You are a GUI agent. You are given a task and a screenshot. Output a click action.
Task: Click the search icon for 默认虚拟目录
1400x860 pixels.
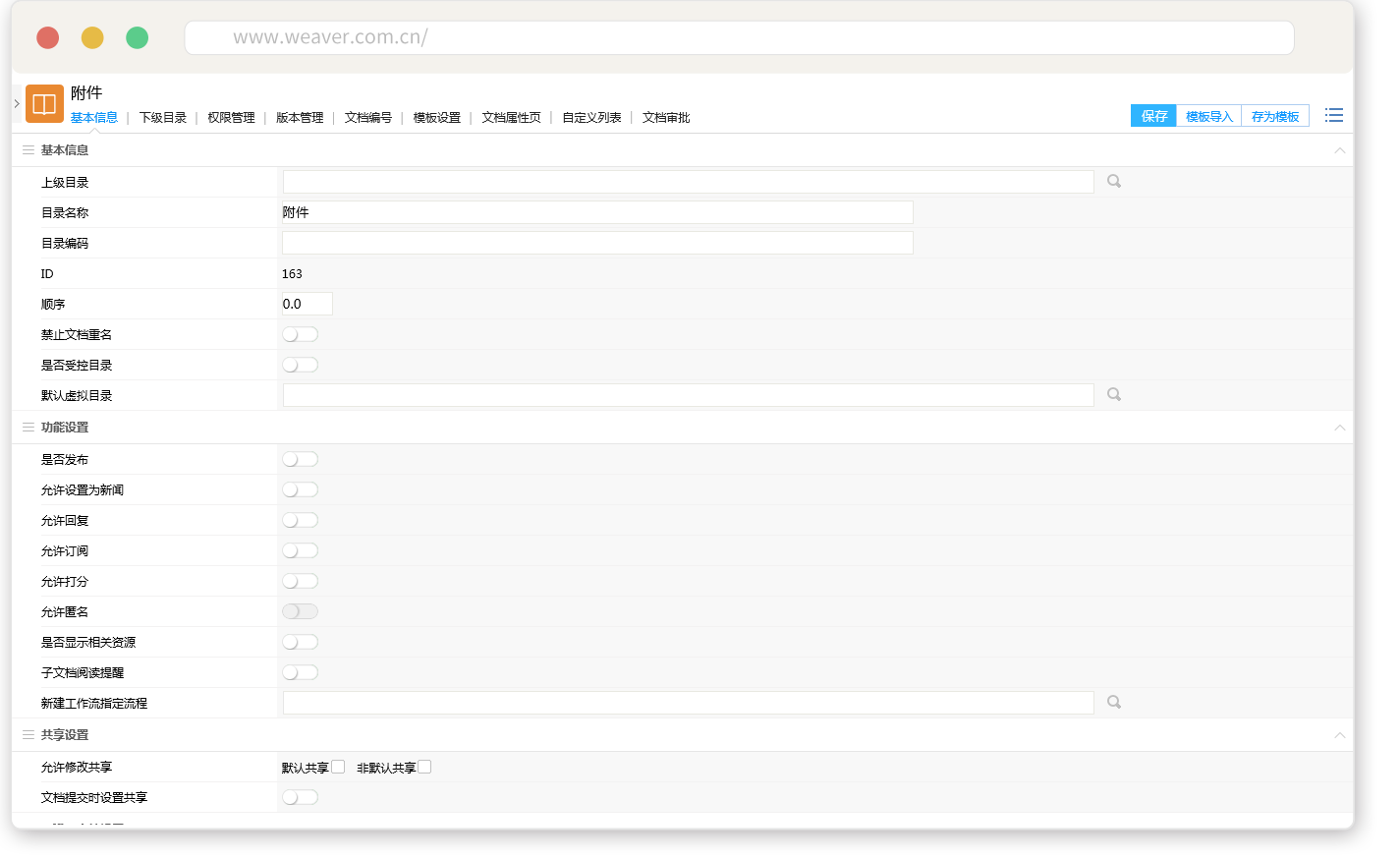pos(1114,395)
